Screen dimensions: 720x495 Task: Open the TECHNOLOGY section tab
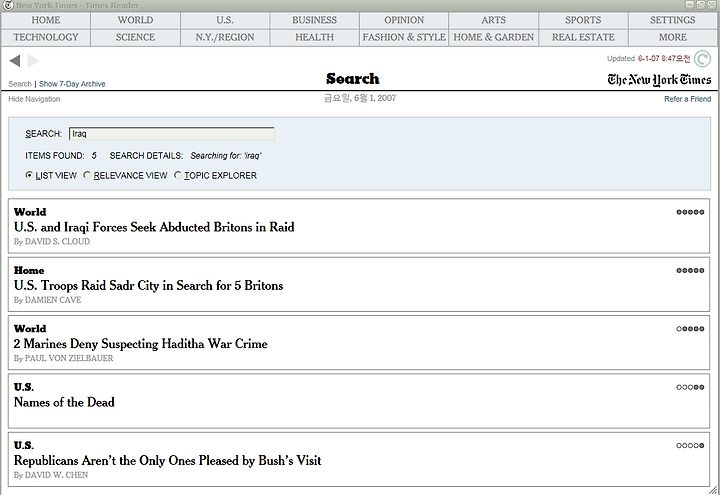tap(46, 38)
